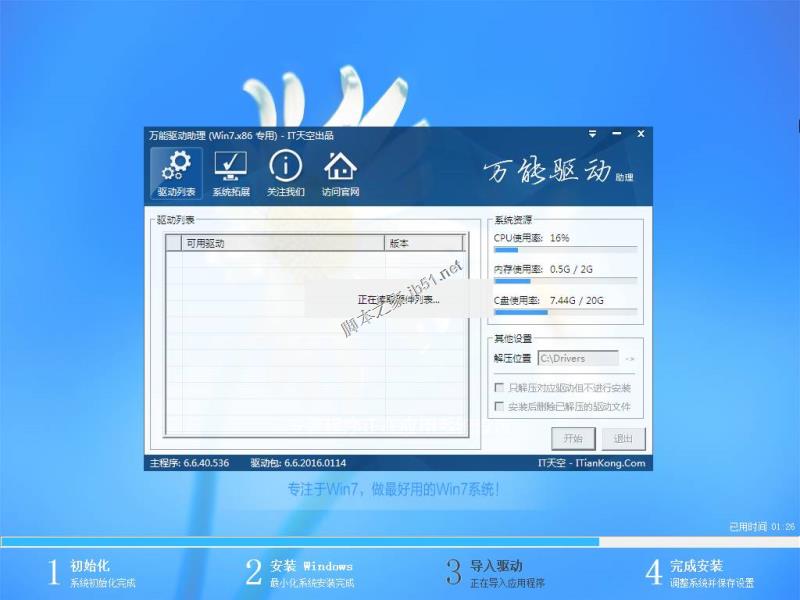Open the title bar dropdown menu arrow
Viewport: 800px width, 600px height.
[x=592, y=134]
